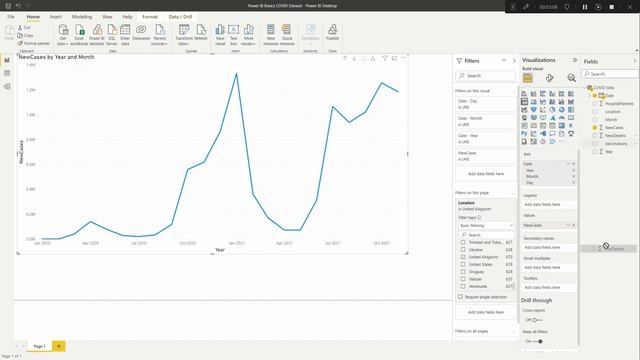Check Ukraine in Location filter

463,249
